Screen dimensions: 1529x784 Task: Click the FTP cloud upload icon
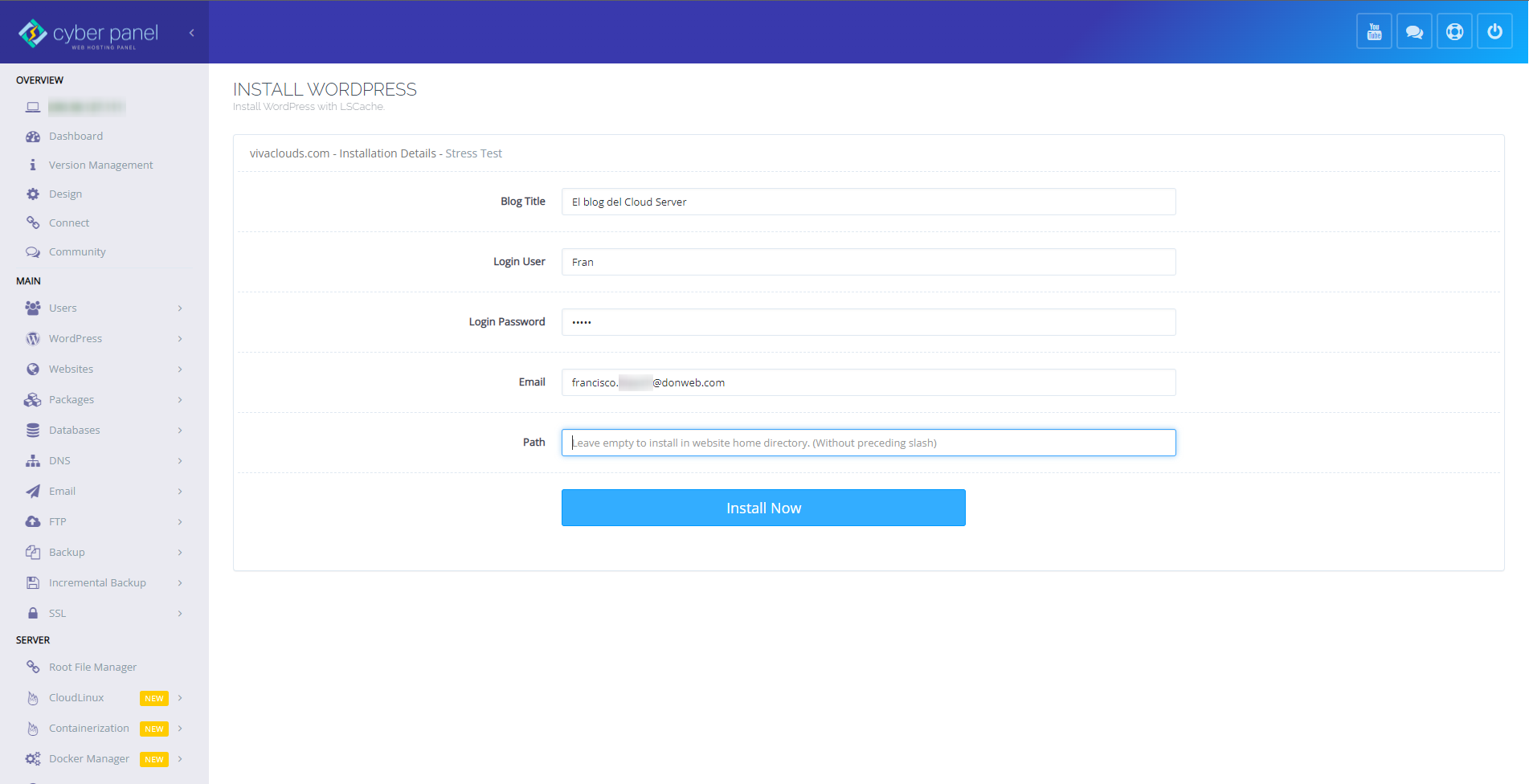(33, 521)
